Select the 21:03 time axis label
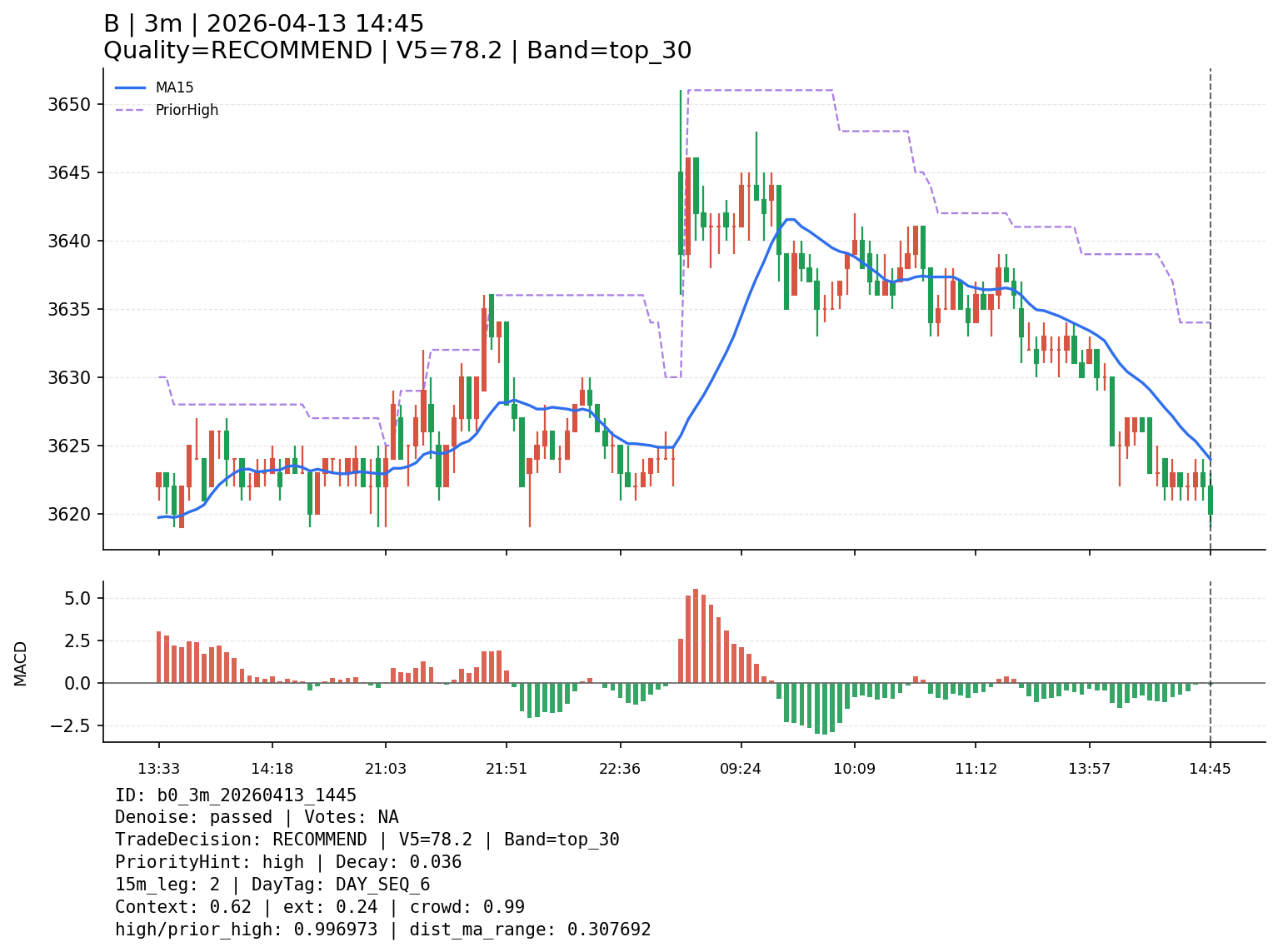 point(386,769)
